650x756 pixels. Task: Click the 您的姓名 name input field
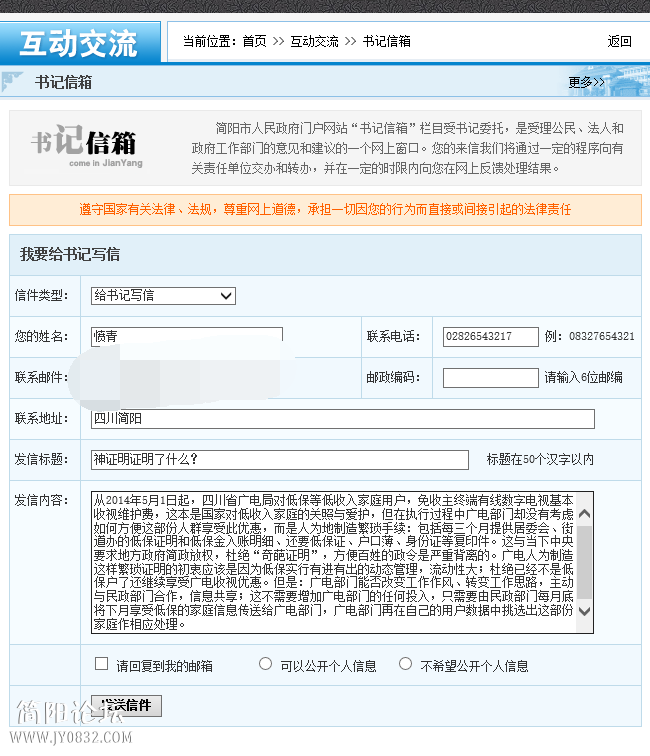point(187,337)
